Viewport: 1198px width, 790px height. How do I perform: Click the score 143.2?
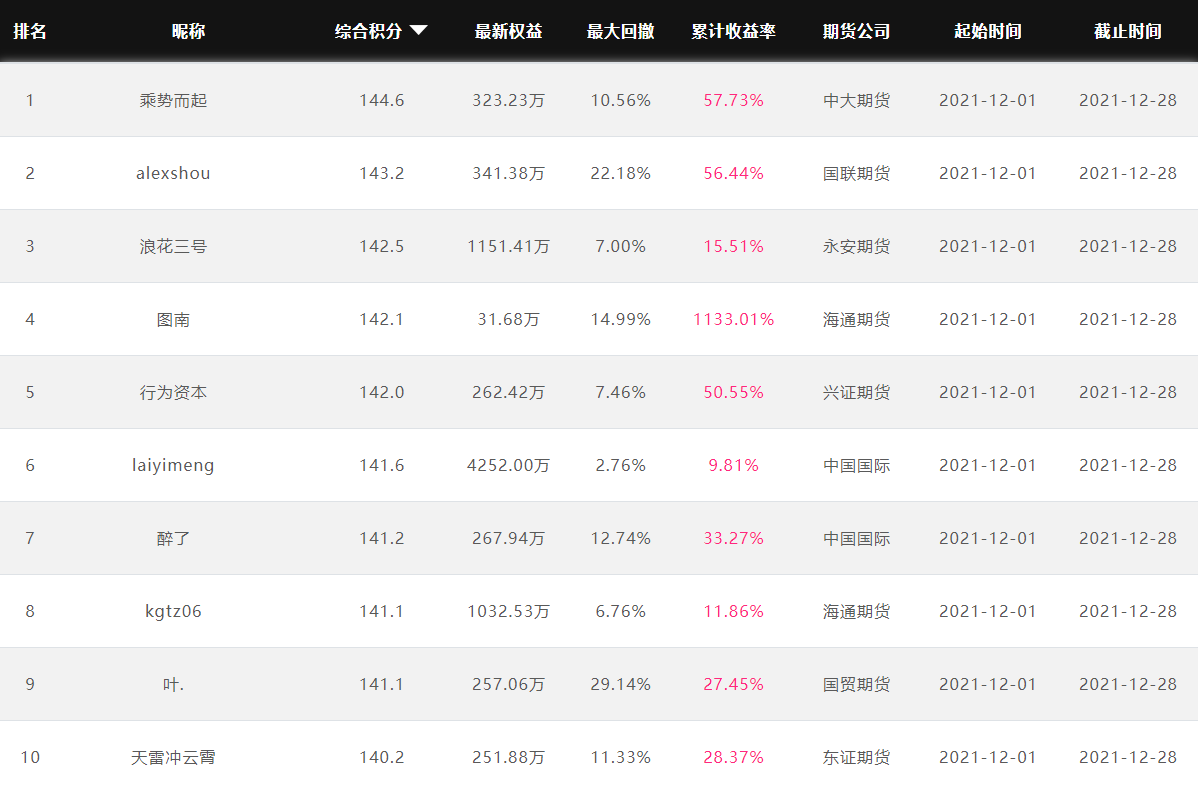pos(382,173)
